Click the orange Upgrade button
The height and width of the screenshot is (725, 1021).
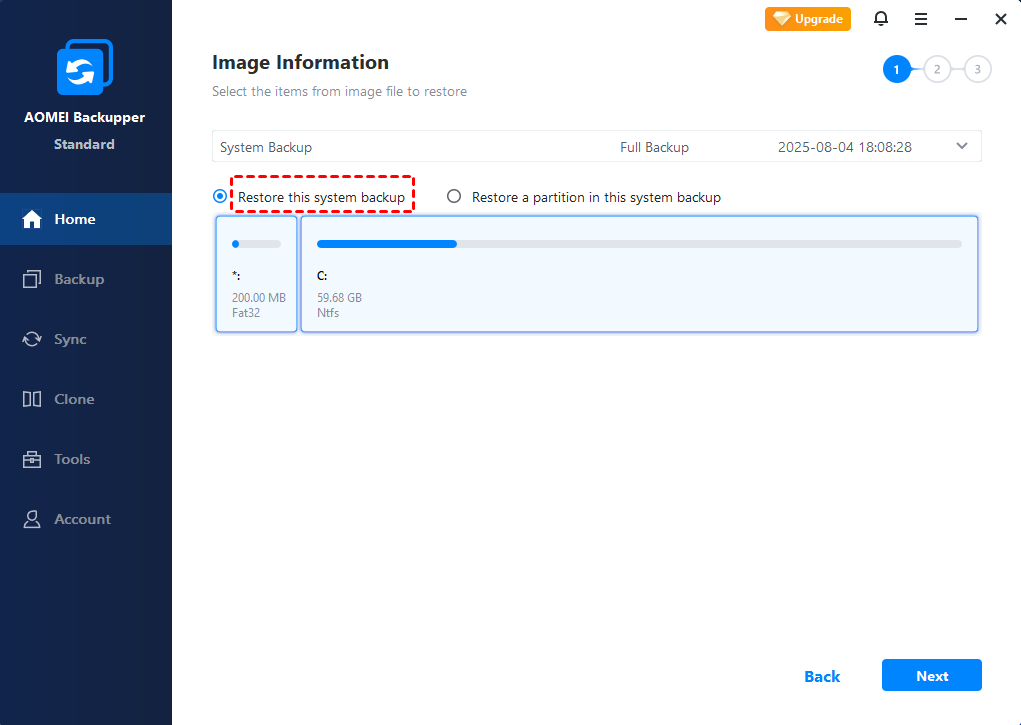point(807,19)
